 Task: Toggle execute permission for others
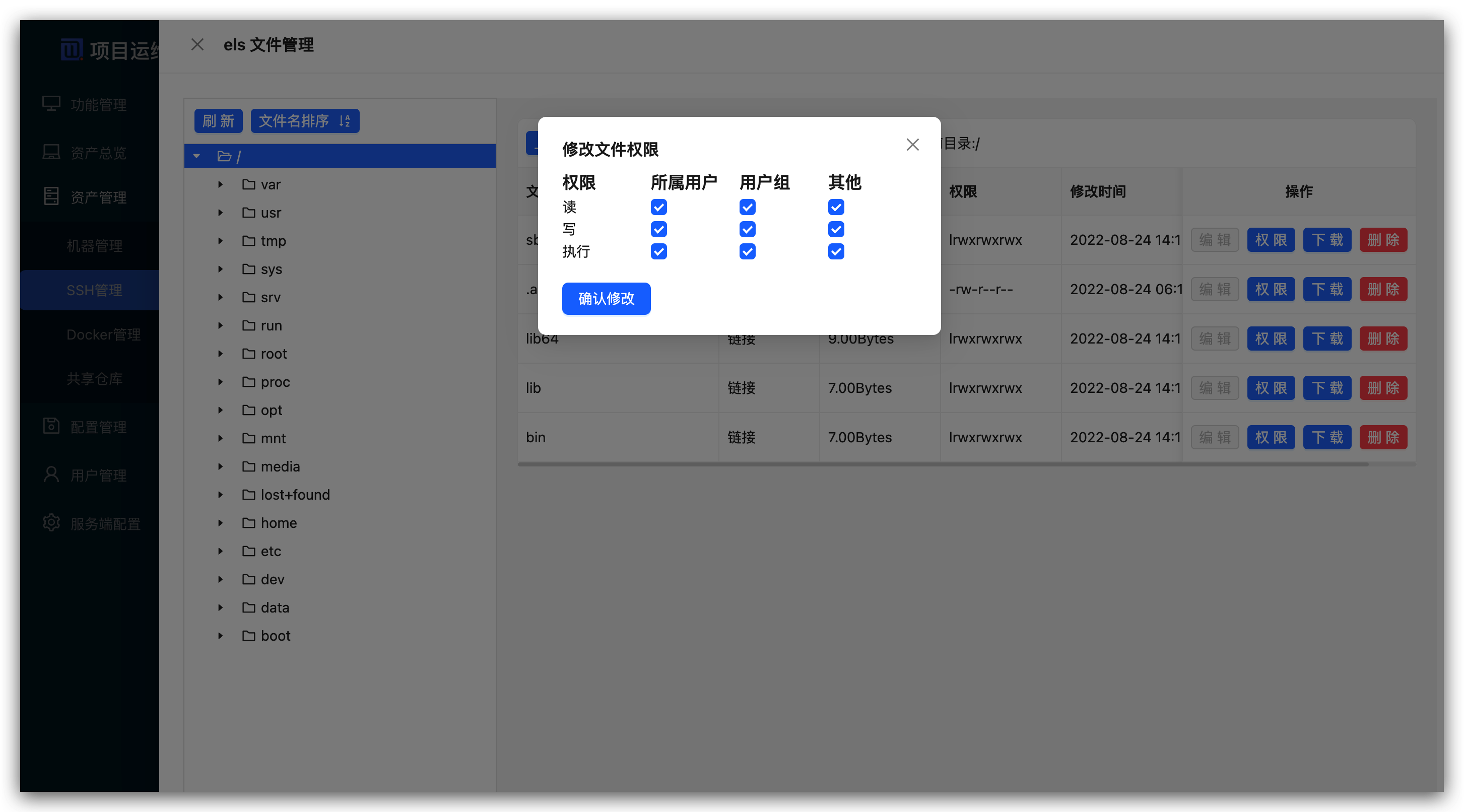(x=836, y=252)
